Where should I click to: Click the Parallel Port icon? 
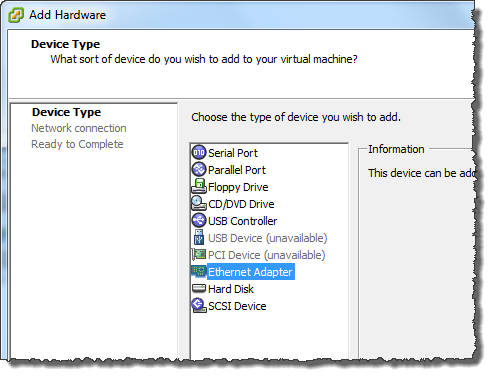tap(199, 169)
